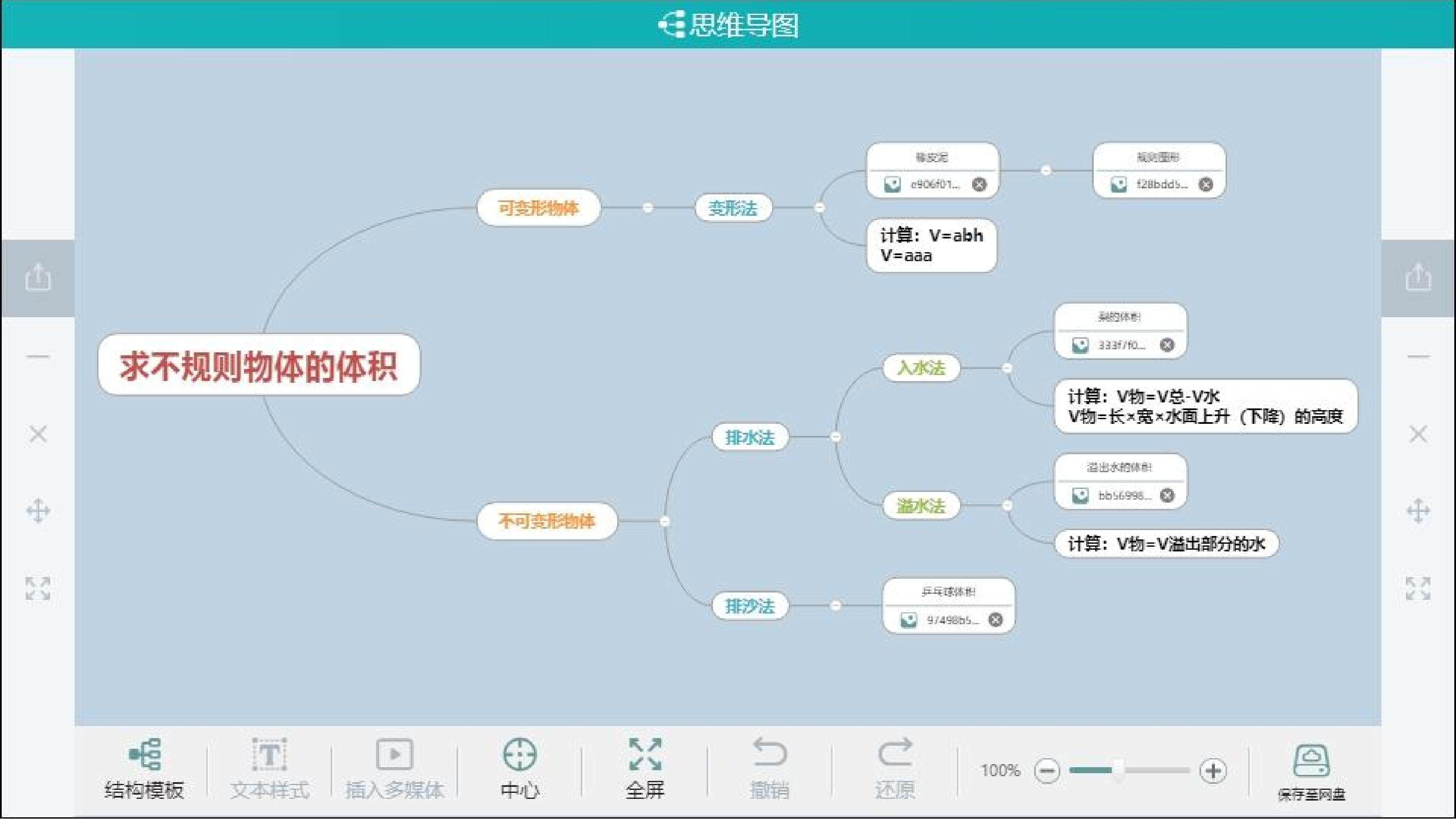
Task: Remove the image attached to 乒乓球体积 node
Action: (995, 620)
